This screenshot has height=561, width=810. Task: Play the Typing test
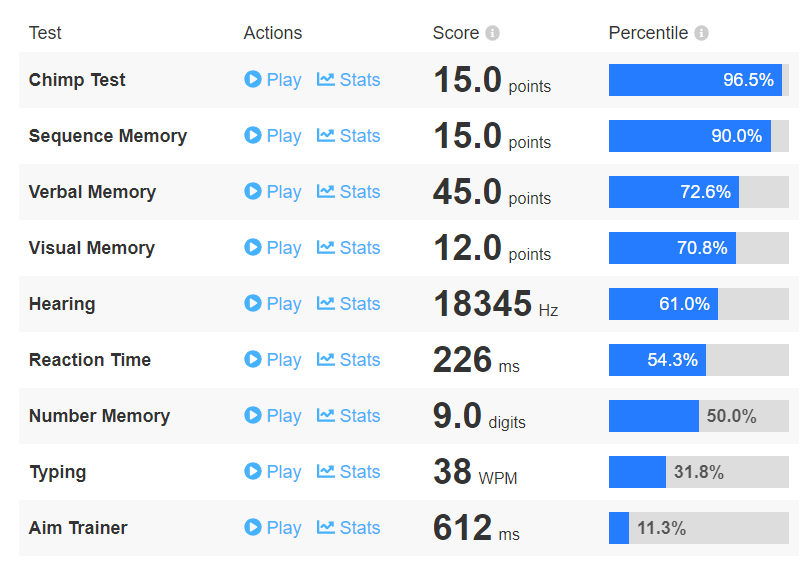click(x=273, y=472)
